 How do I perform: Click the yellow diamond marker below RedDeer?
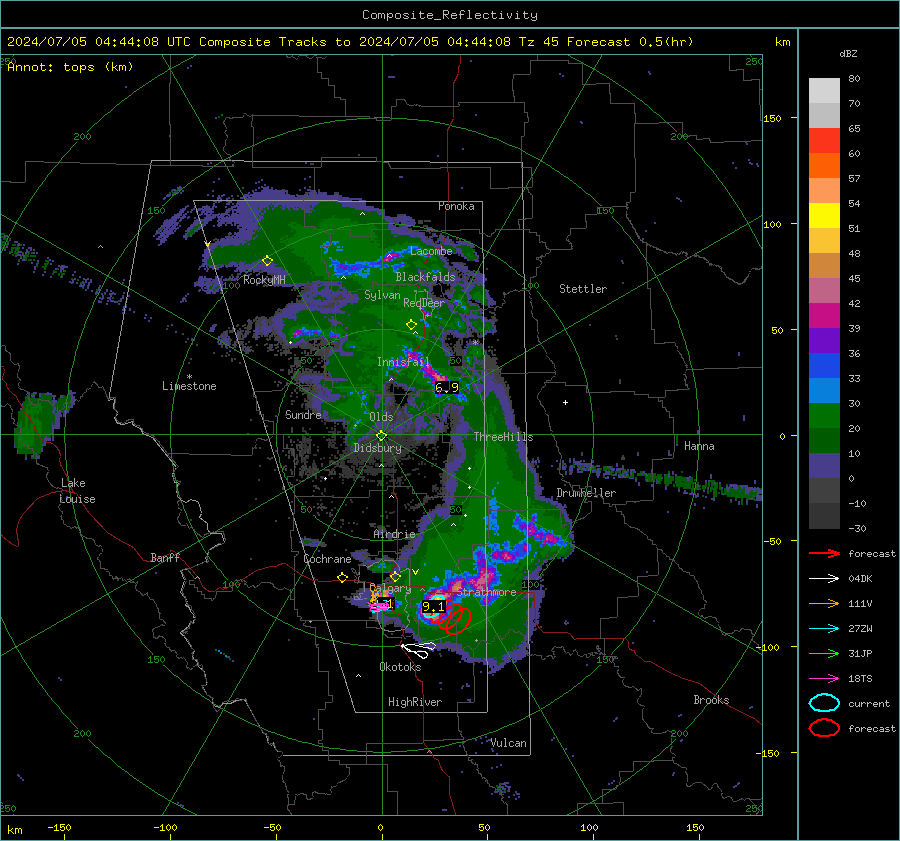(411, 324)
